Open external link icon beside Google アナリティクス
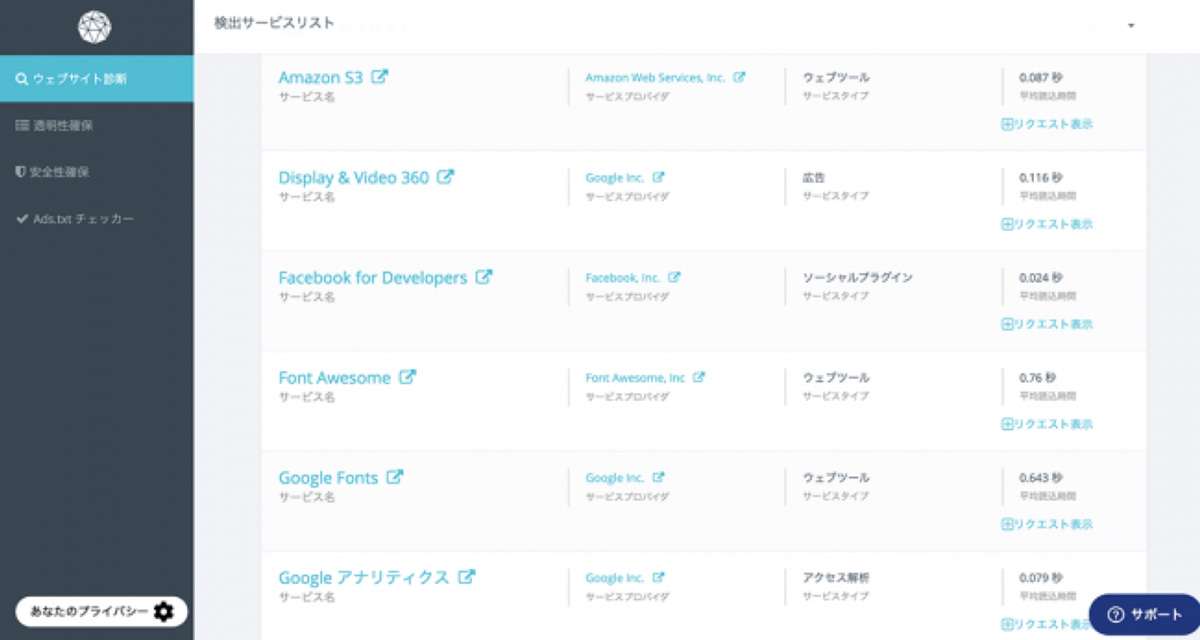Viewport: 1200px width, 640px height. click(x=466, y=577)
